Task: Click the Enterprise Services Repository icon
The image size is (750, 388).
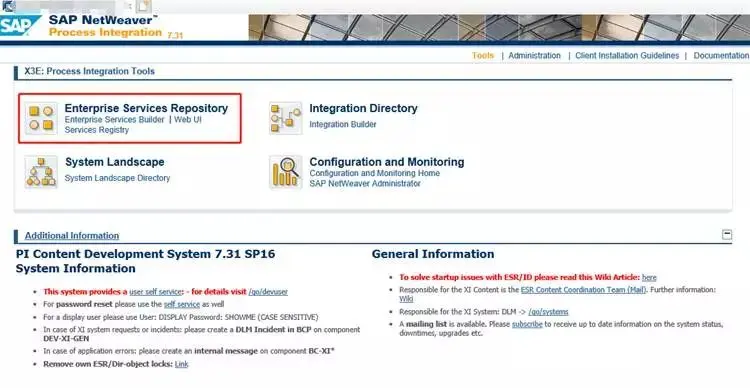Action: 41,118
